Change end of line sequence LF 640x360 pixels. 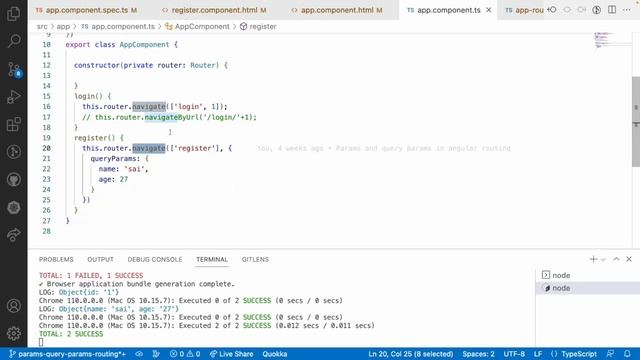pos(538,354)
